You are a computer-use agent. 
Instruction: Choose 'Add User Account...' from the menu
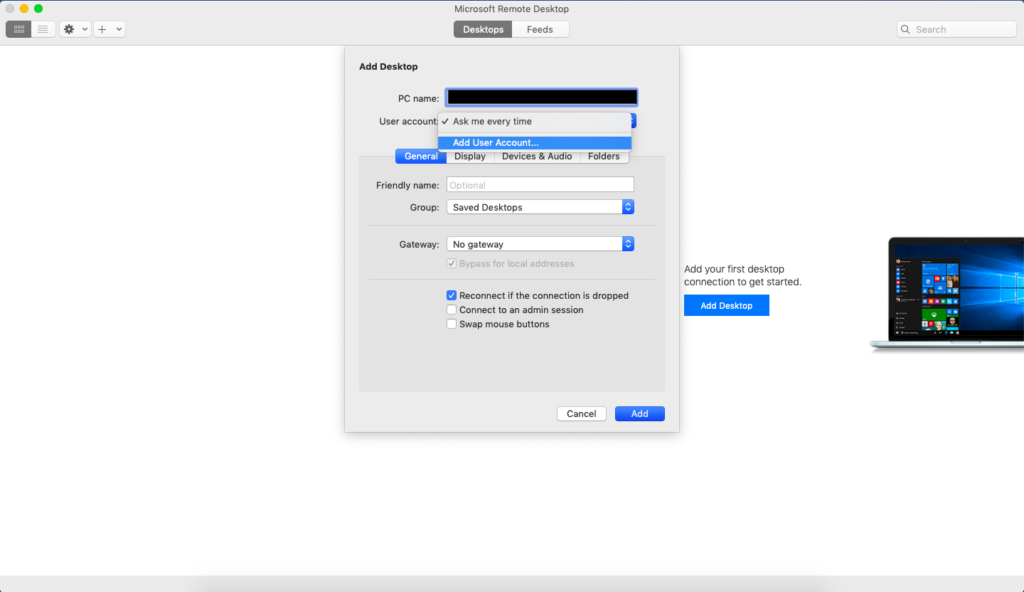click(x=535, y=142)
